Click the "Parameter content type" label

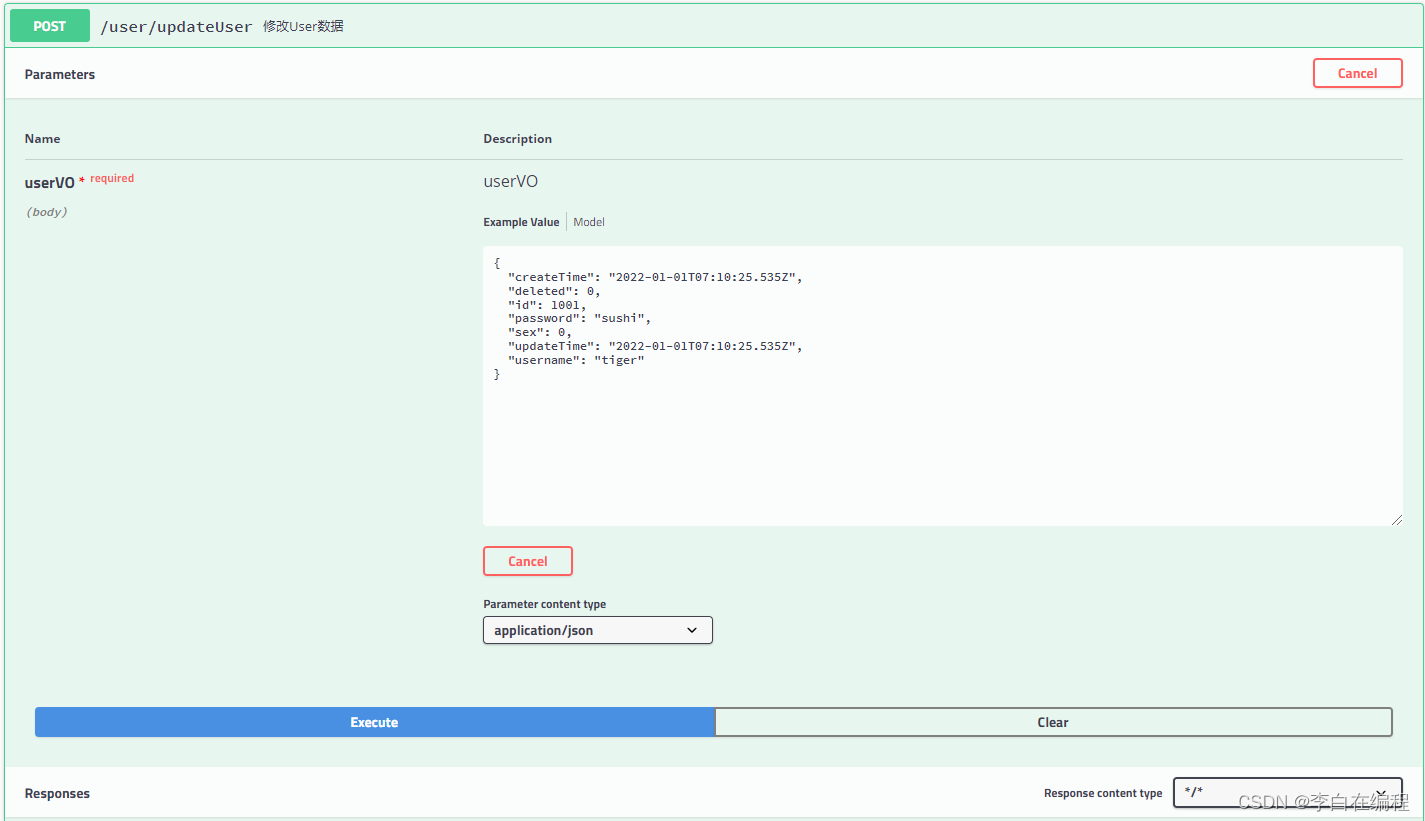click(544, 604)
